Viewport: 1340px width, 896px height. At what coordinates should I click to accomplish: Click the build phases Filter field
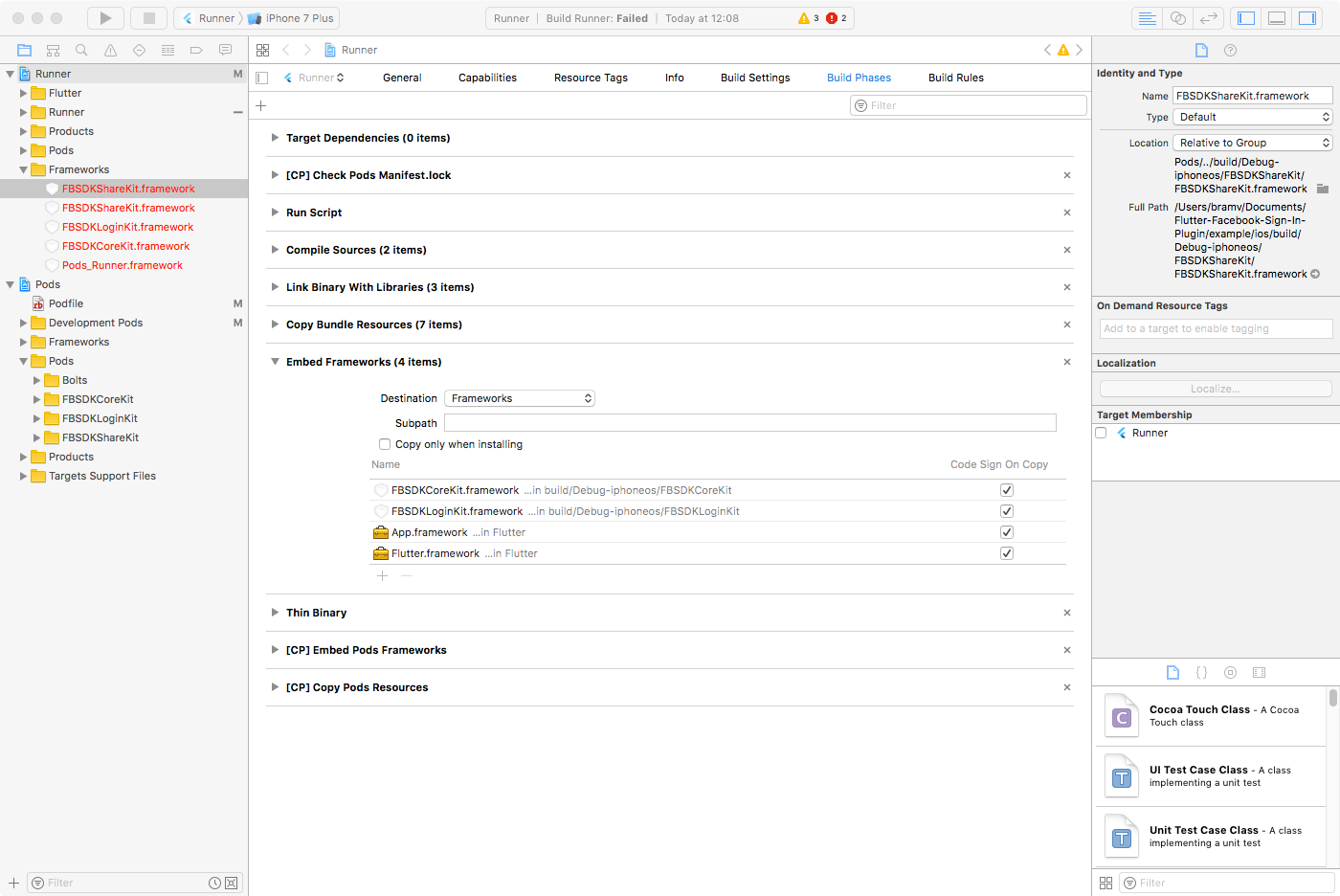pyautogui.click(x=969, y=105)
